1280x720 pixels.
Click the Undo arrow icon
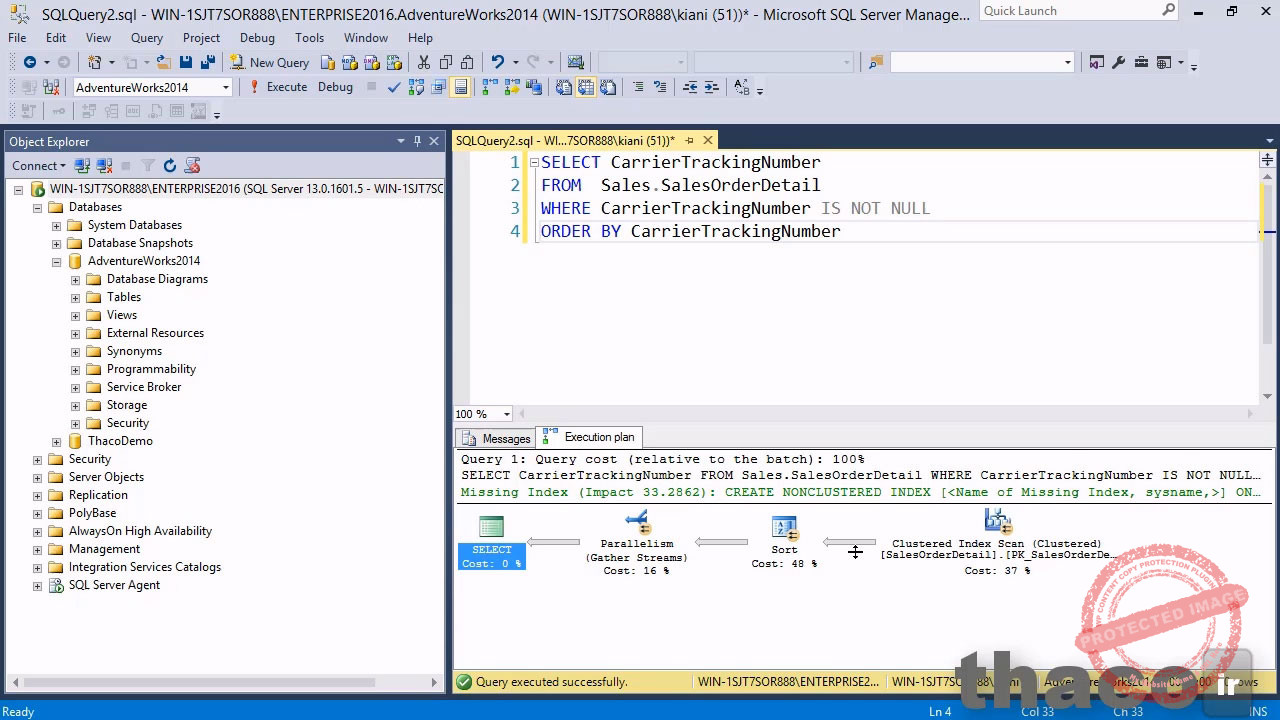coord(497,63)
